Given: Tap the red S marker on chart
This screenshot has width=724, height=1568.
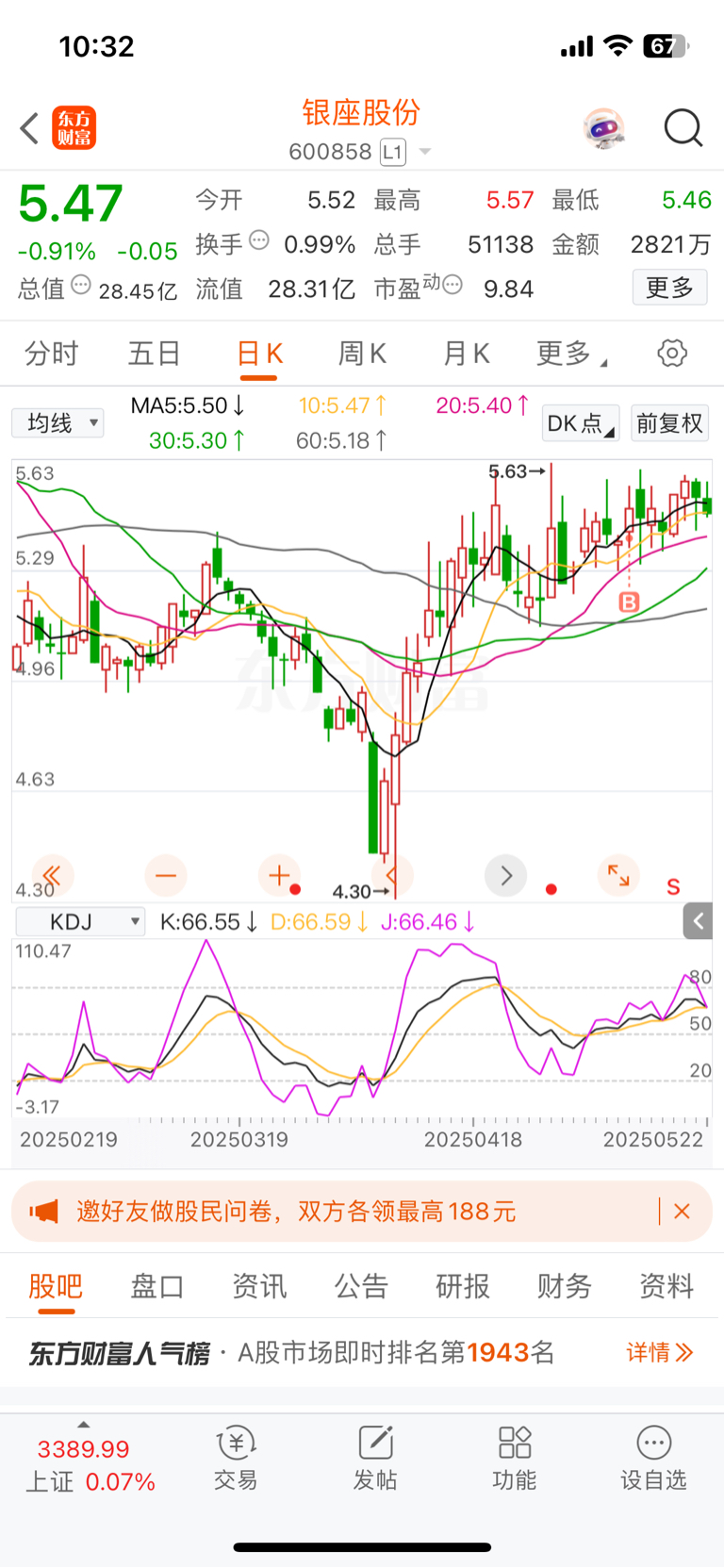Looking at the screenshot, I should (x=673, y=887).
